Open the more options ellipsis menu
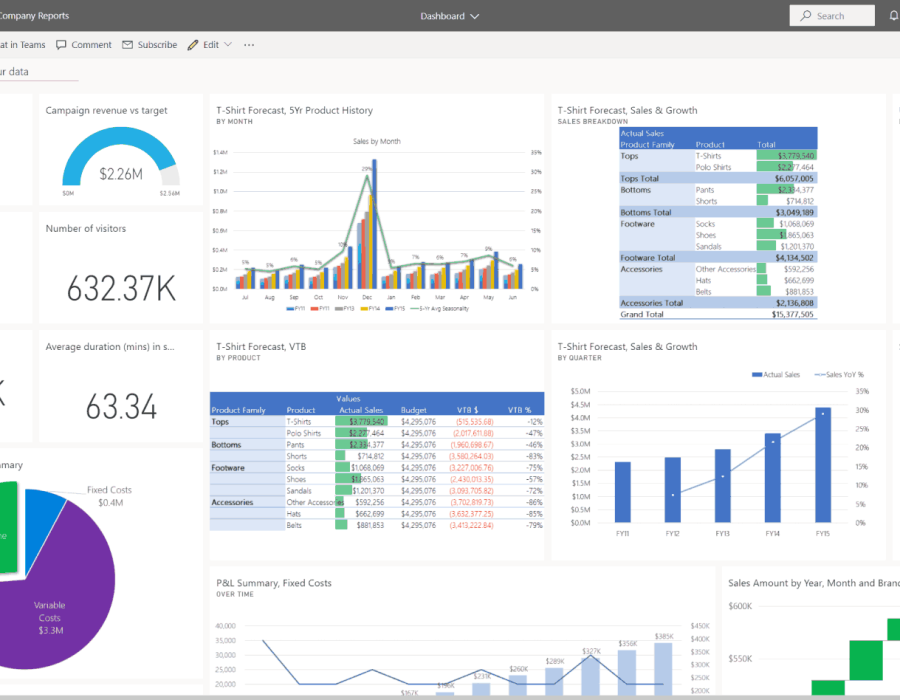This screenshot has width=900, height=700. click(249, 45)
